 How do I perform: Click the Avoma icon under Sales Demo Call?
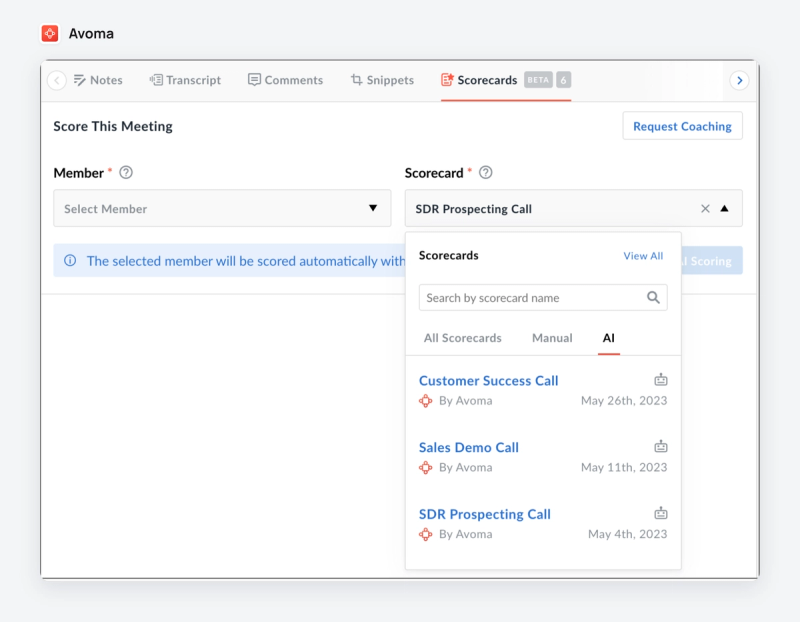[x=426, y=467]
